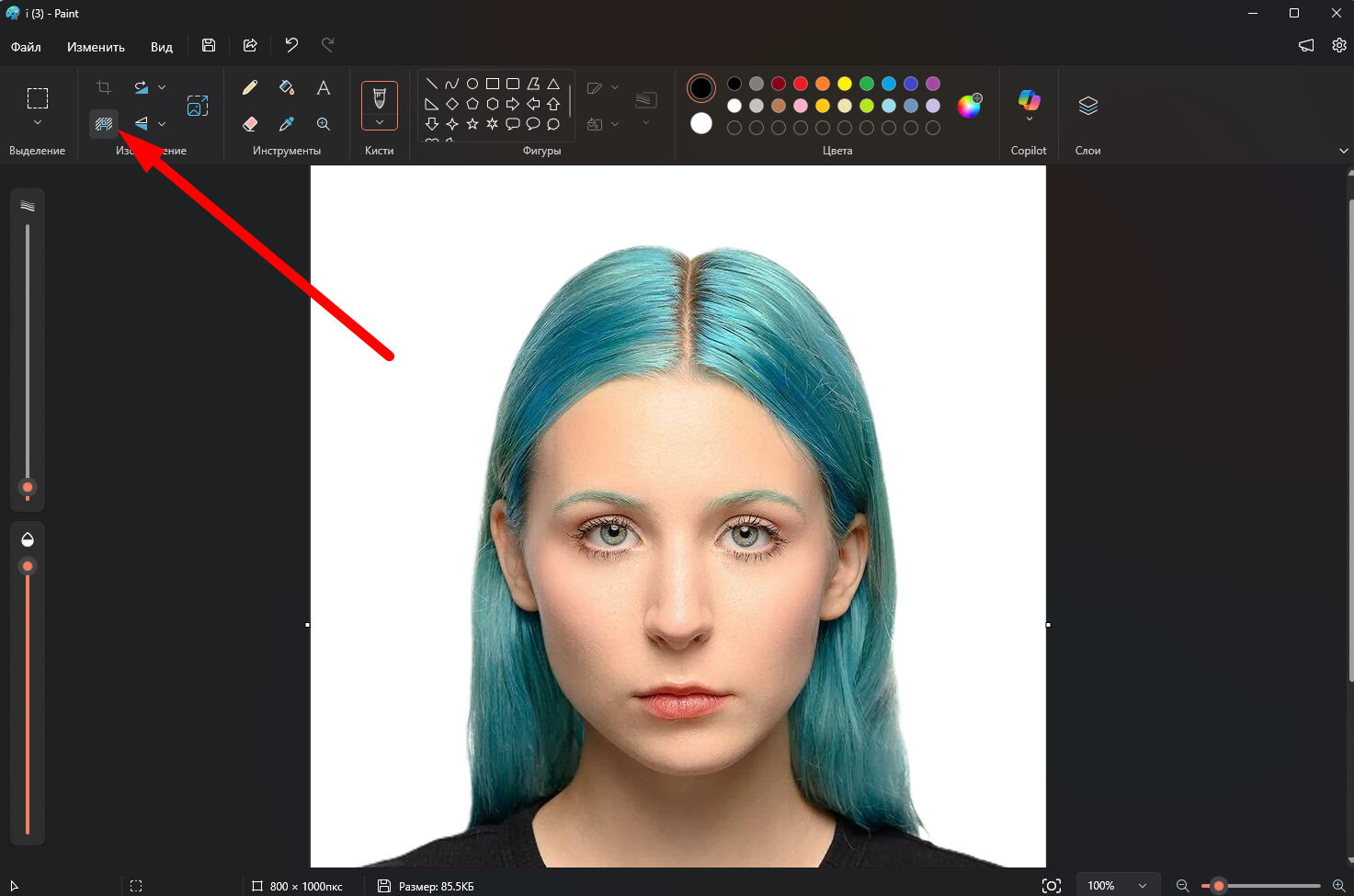Collapse the ribbon with the chevron
The image size is (1354, 896).
[x=1343, y=151]
